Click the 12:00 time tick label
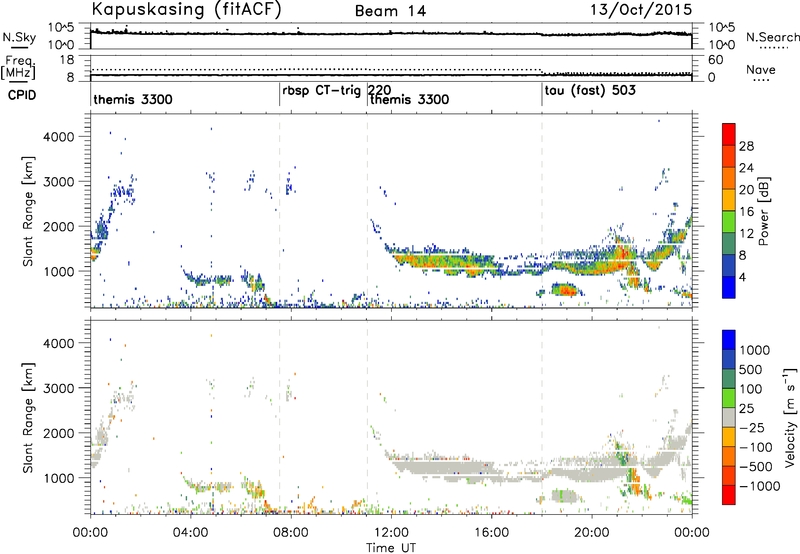800x554 pixels. 391,533
